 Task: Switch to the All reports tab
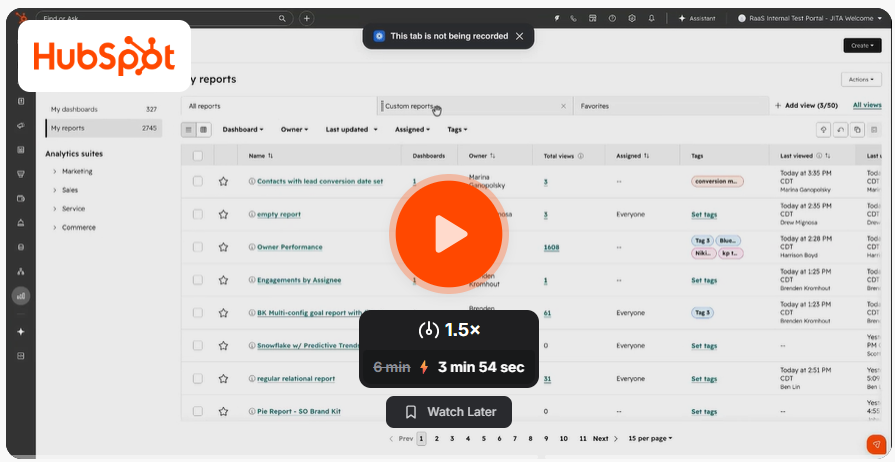(x=279, y=106)
